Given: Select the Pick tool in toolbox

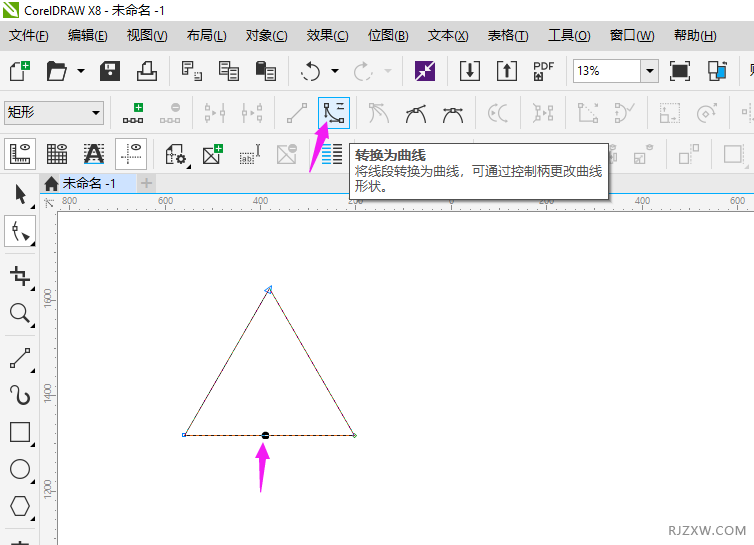Looking at the screenshot, I should point(20,193).
